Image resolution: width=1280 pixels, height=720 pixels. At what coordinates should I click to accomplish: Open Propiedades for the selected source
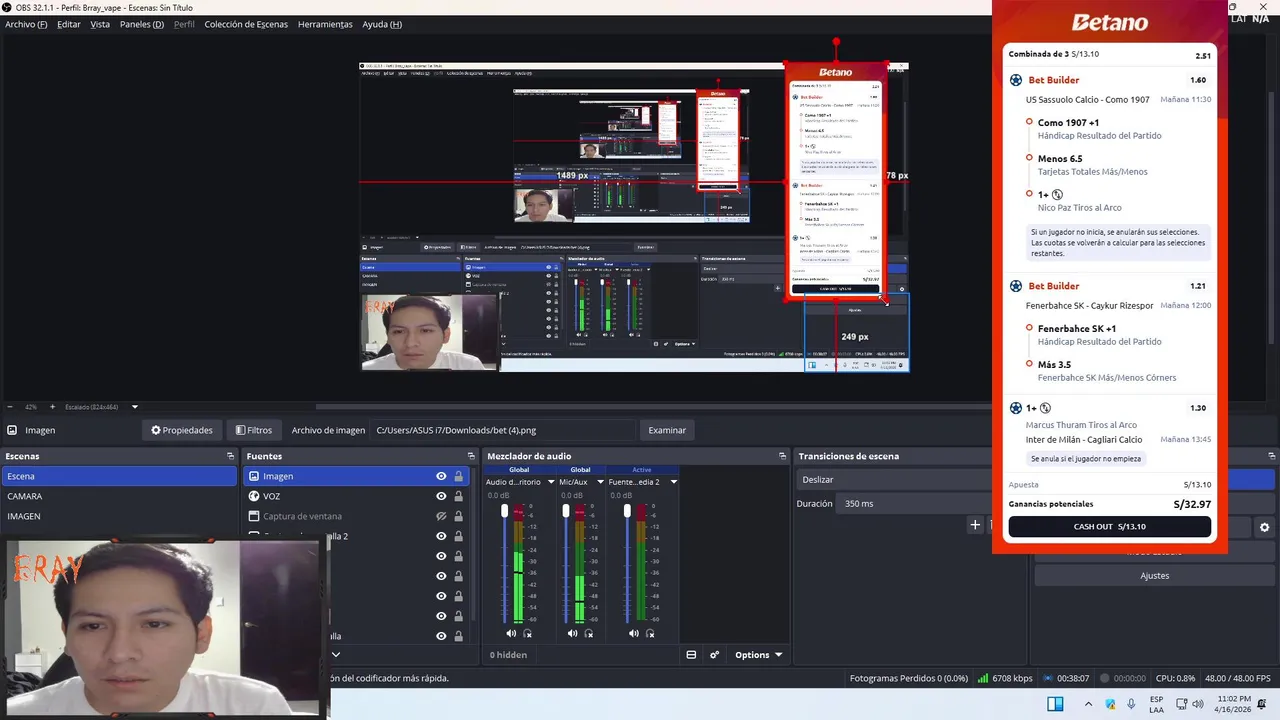(x=182, y=430)
